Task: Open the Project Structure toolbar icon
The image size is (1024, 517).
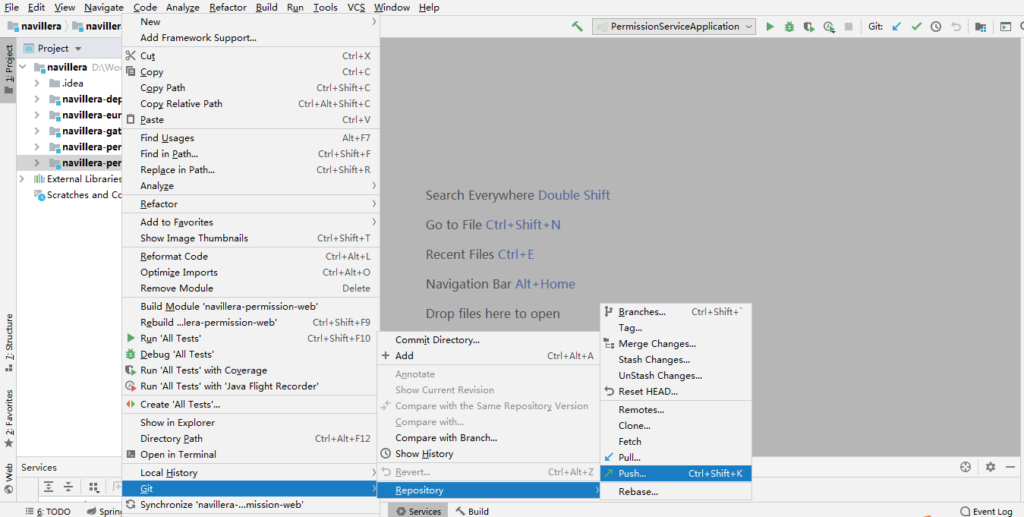Action: (980, 27)
